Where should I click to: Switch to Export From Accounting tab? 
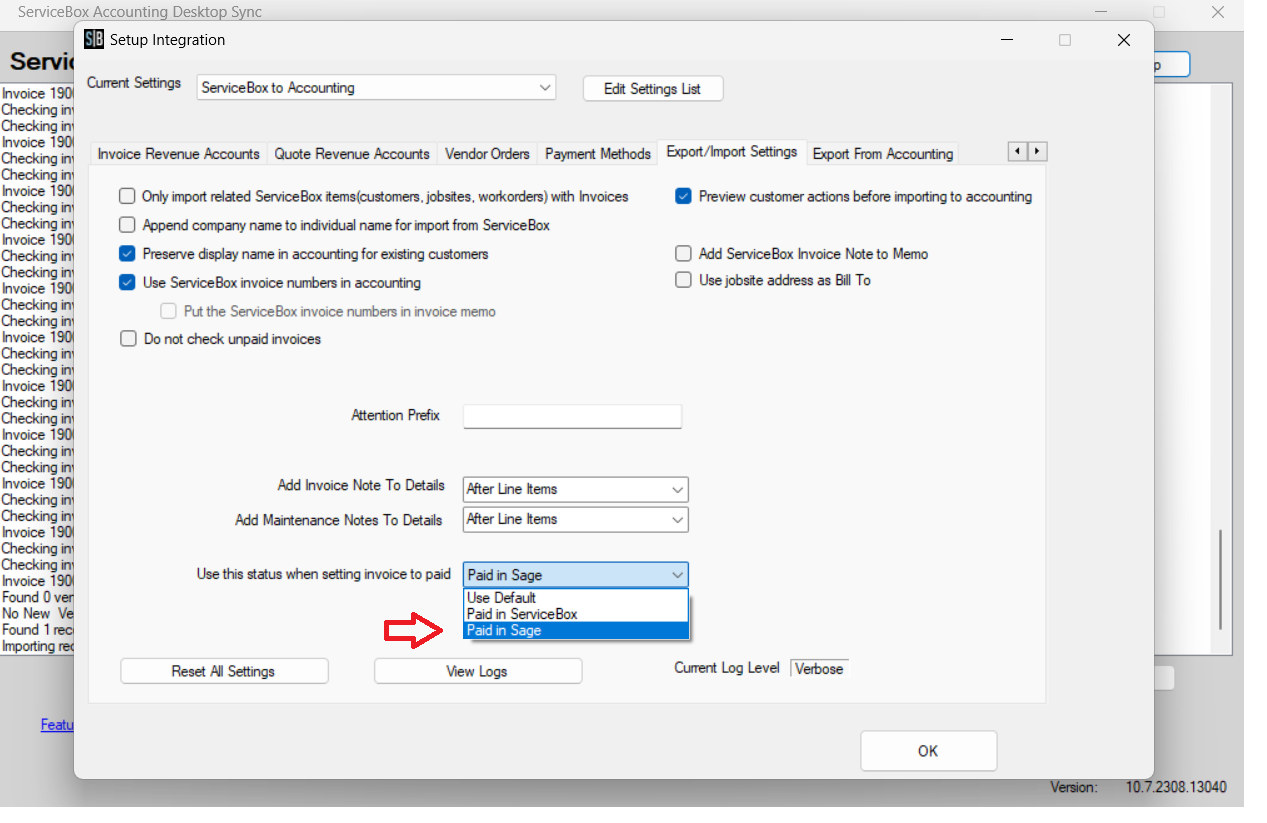point(883,154)
